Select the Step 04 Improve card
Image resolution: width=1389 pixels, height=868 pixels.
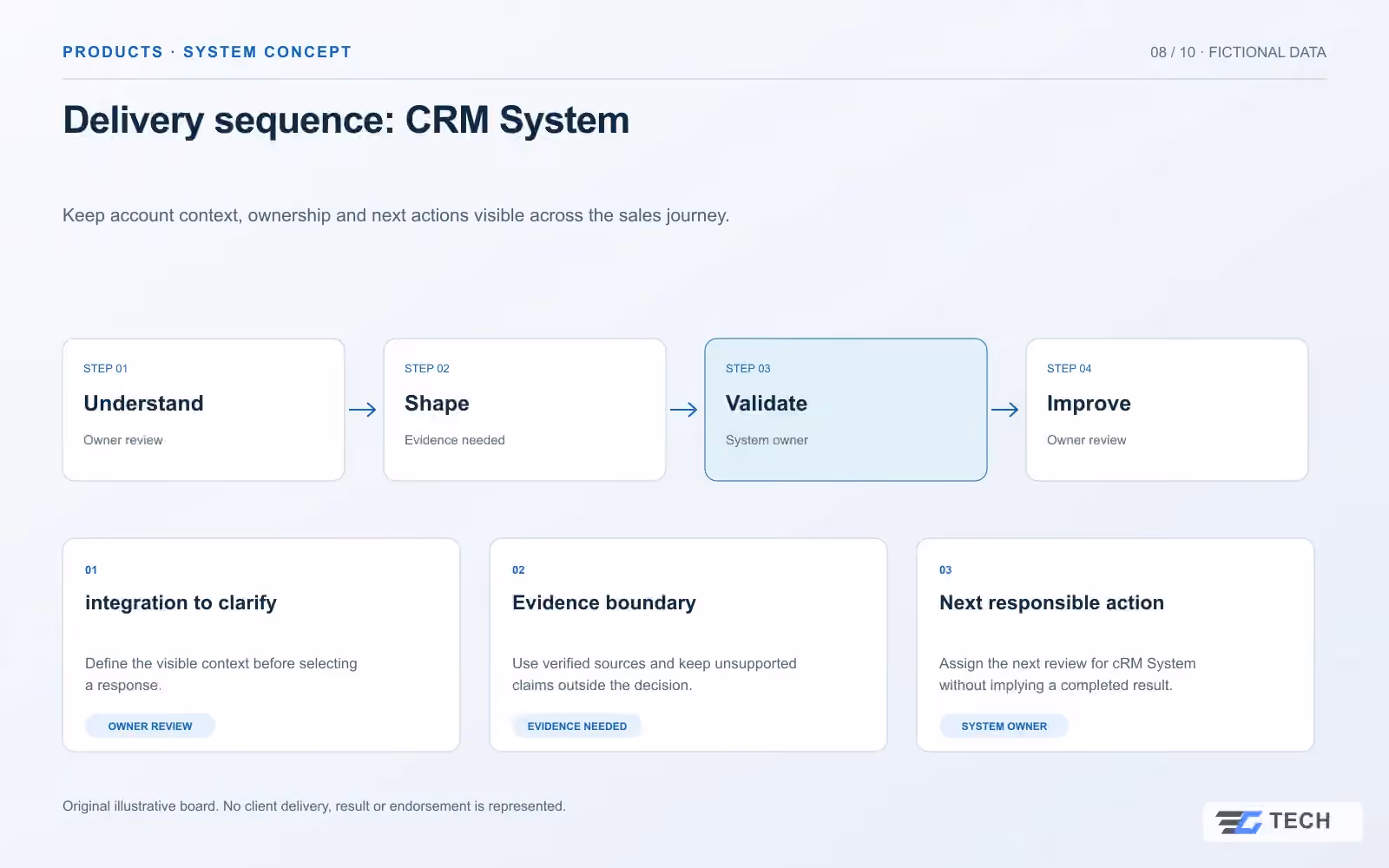click(1168, 410)
